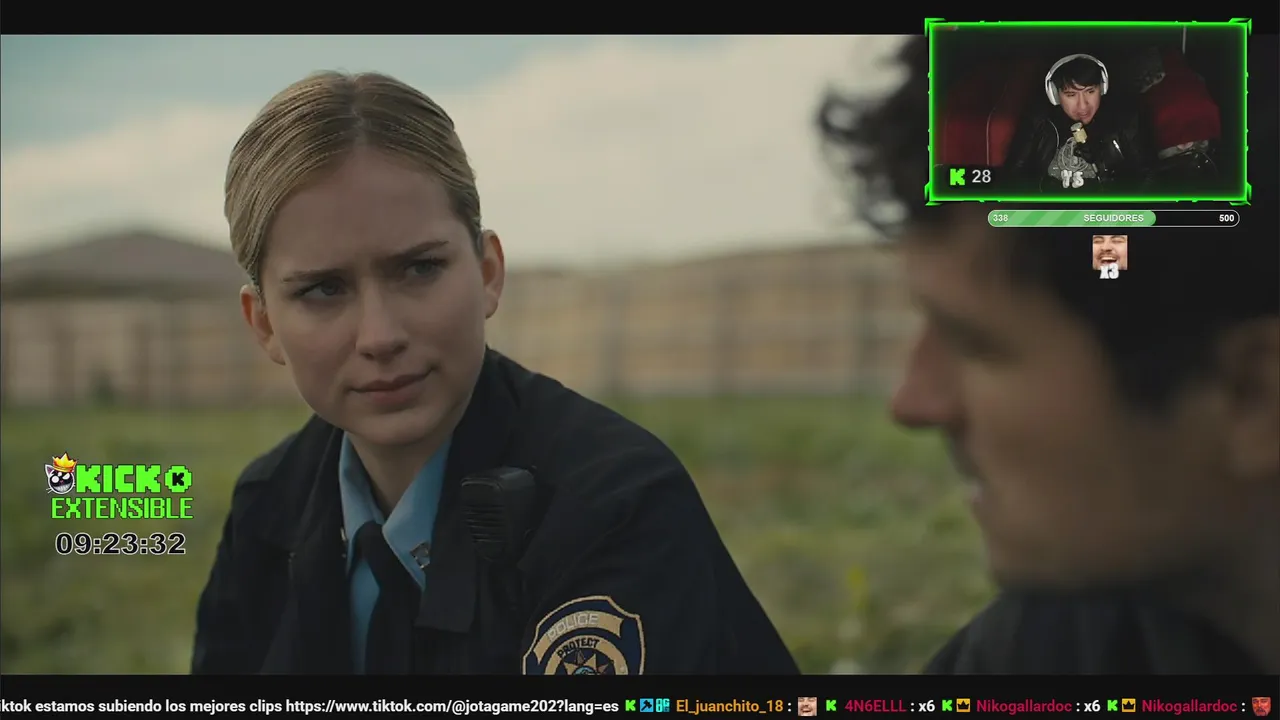Image resolution: width=1280 pixels, height=720 pixels.
Task: Click the streamer webcam overlay
Action: tap(1088, 112)
